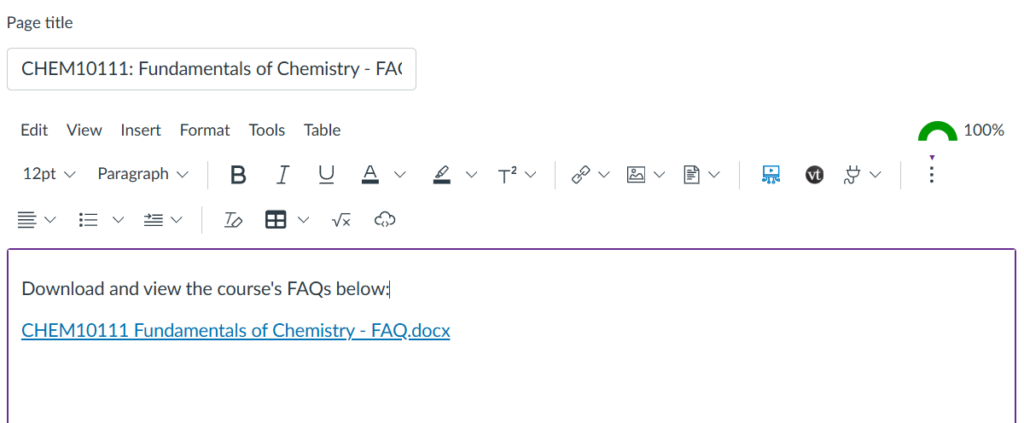The width and height of the screenshot is (1024, 423).
Task: Toggle underline formatting
Action: 326,175
